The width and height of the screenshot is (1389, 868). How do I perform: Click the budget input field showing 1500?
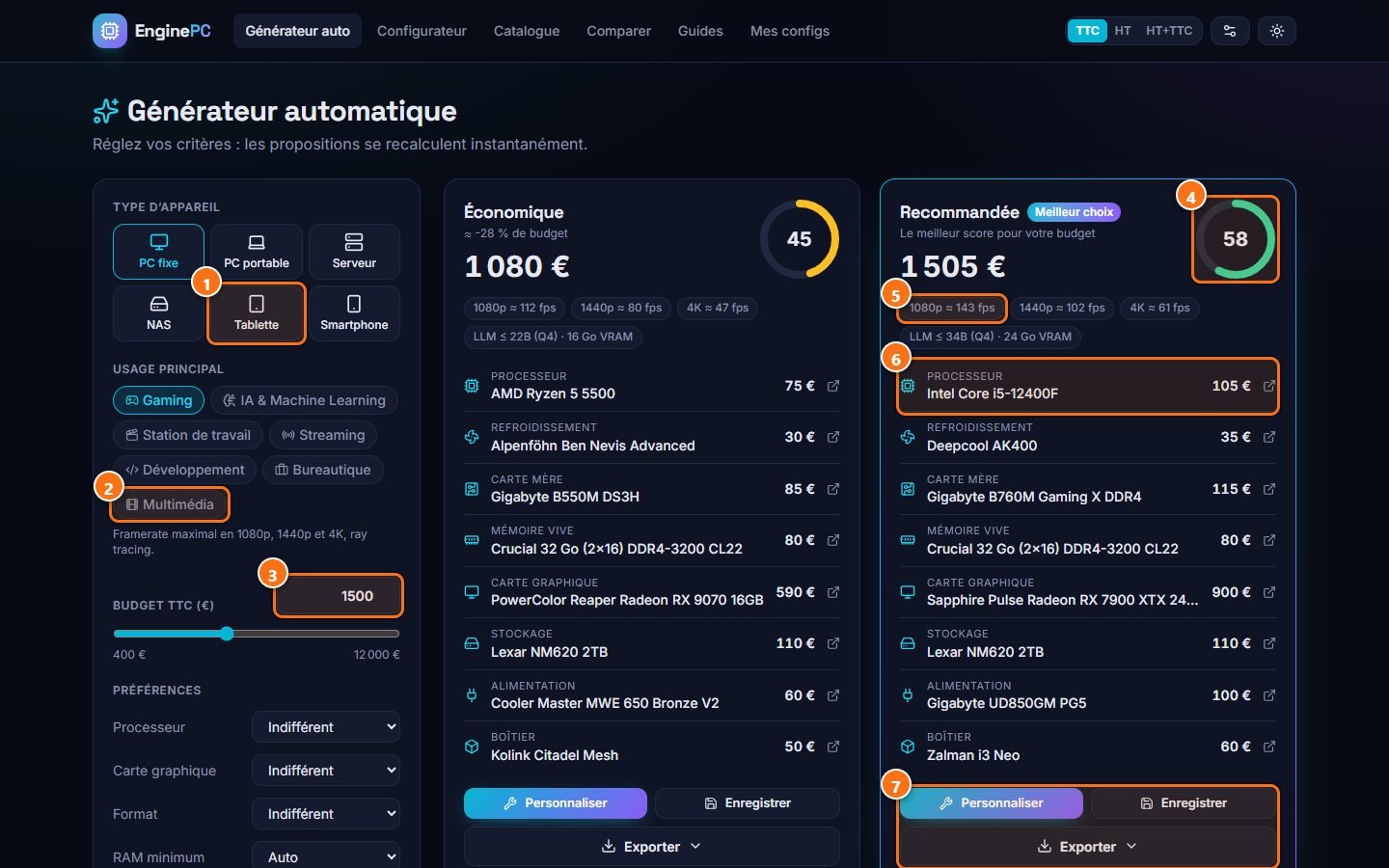pos(339,596)
